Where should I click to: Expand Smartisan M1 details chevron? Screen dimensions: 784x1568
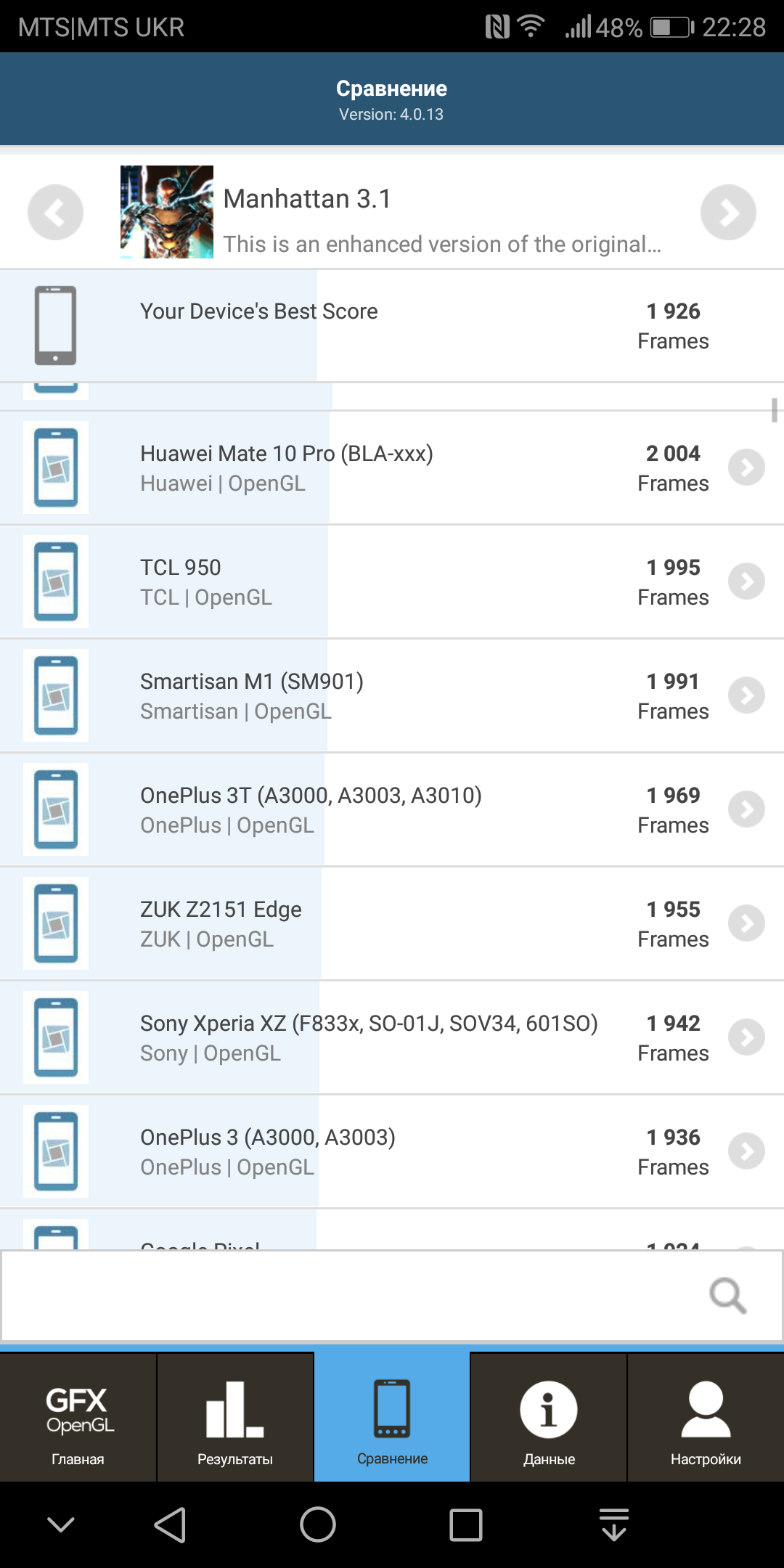tap(747, 695)
